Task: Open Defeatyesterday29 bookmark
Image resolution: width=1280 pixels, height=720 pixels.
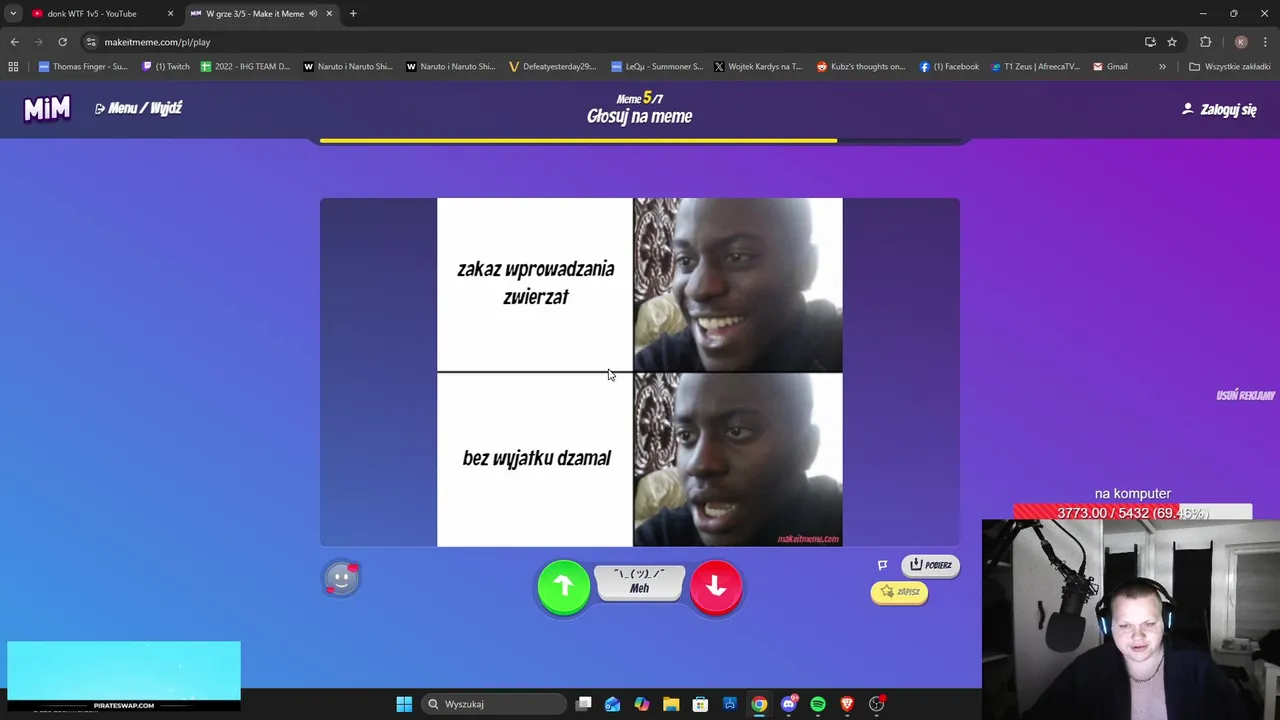Action: [x=552, y=67]
